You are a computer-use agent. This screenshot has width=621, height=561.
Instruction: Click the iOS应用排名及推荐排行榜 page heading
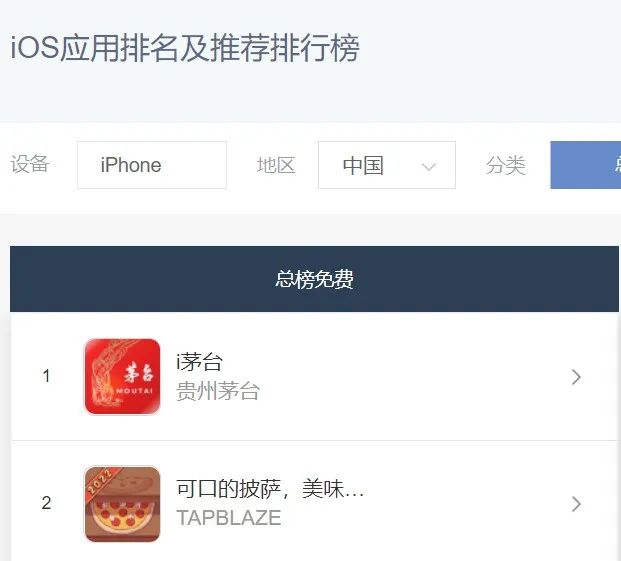185,48
